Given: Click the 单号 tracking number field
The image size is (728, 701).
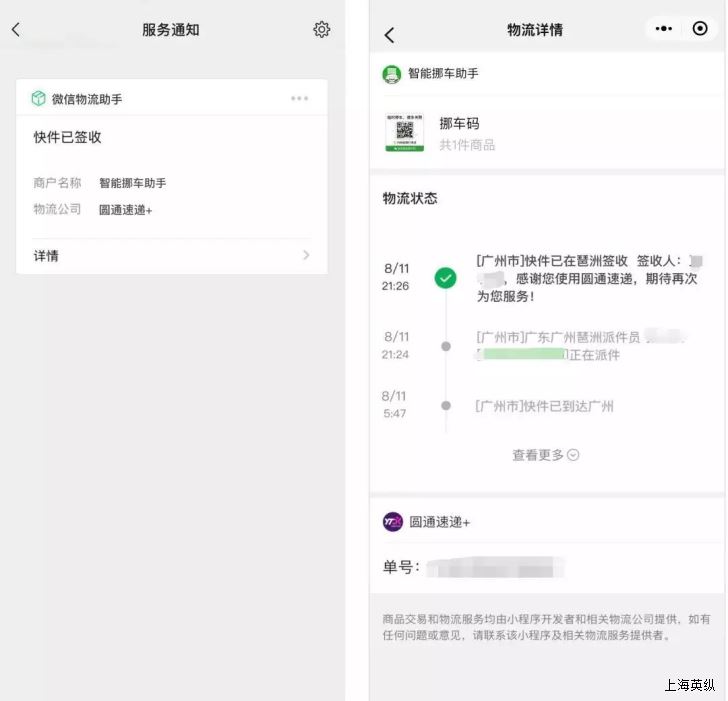Looking at the screenshot, I should point(474,567).
